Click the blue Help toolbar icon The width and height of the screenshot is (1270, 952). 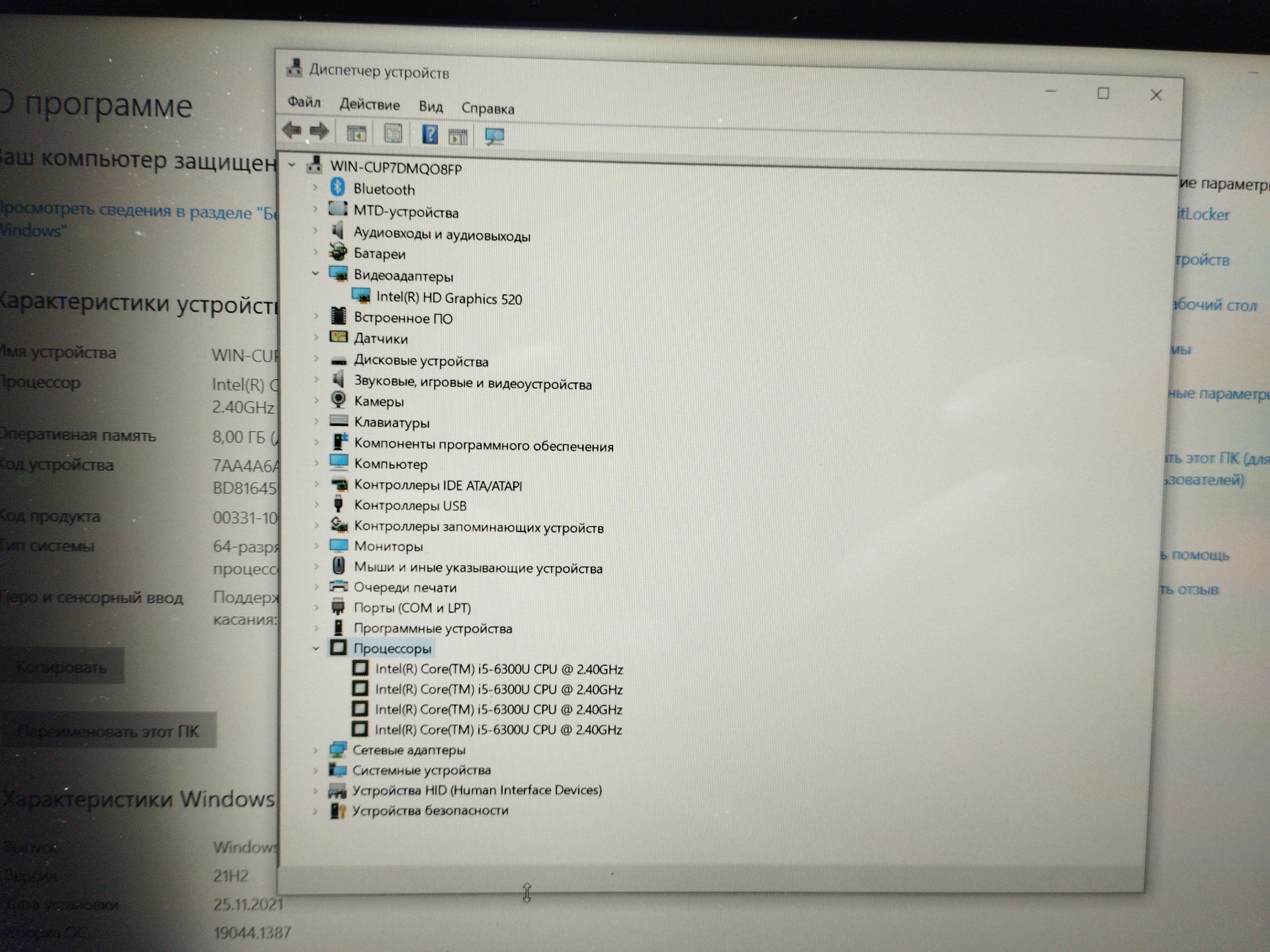point(430,134)
